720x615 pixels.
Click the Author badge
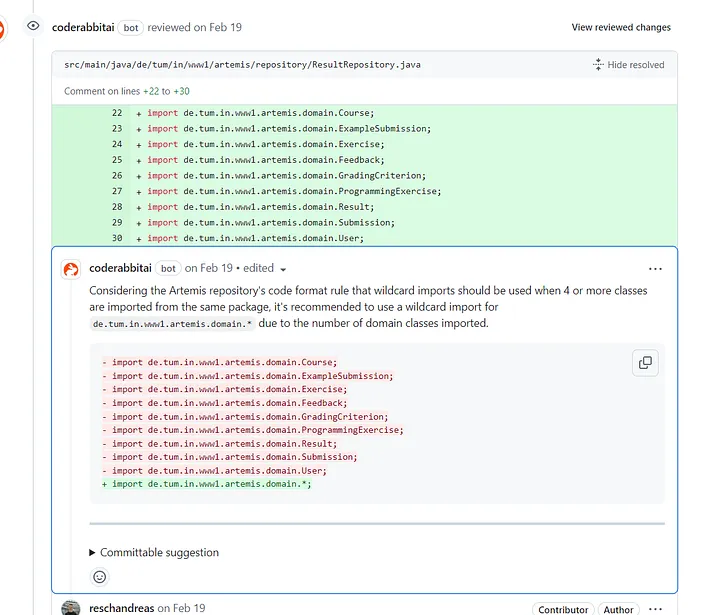click(618, 609)
